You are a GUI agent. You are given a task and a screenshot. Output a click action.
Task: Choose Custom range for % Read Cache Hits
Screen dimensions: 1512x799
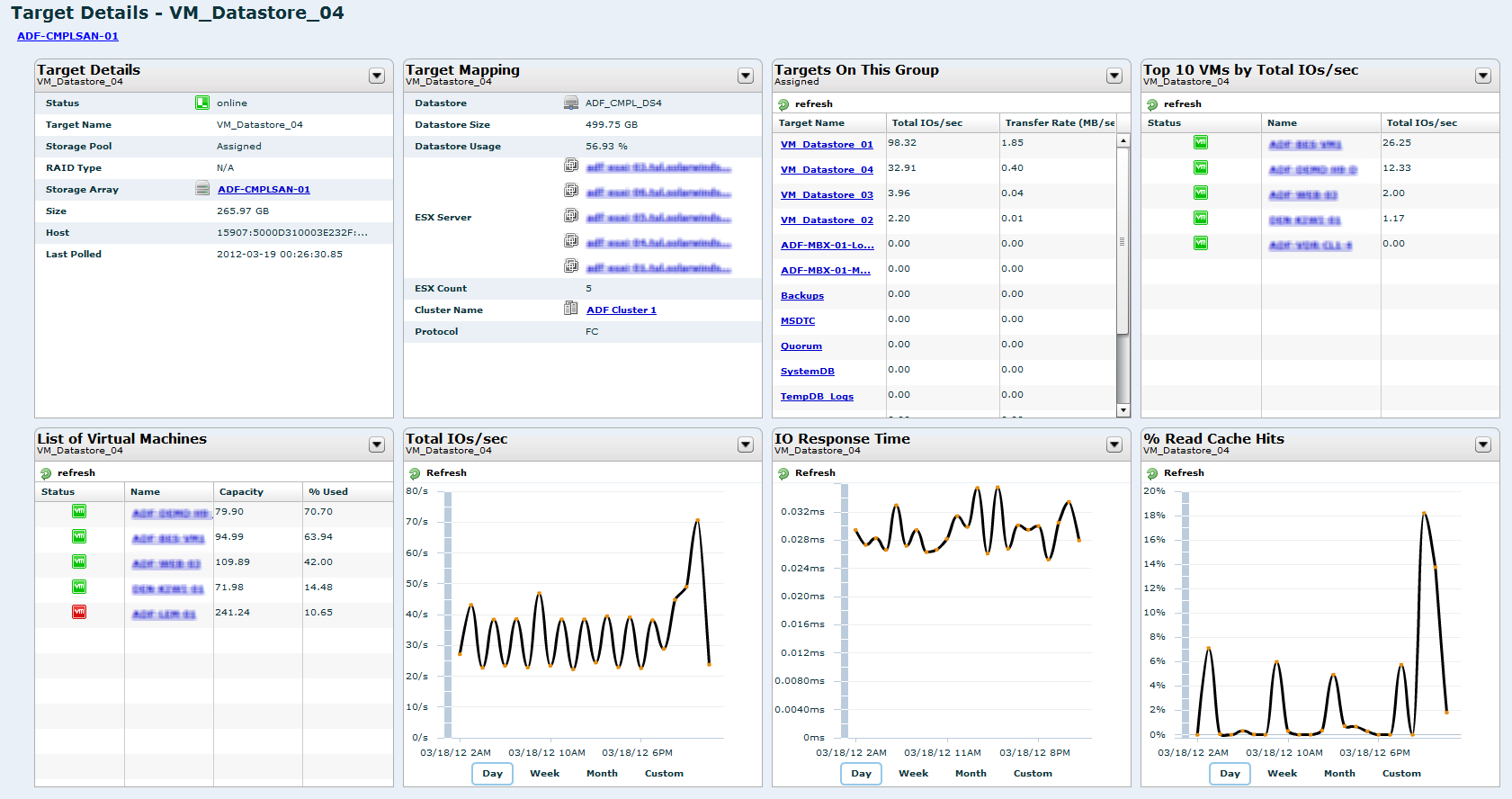1402,774
